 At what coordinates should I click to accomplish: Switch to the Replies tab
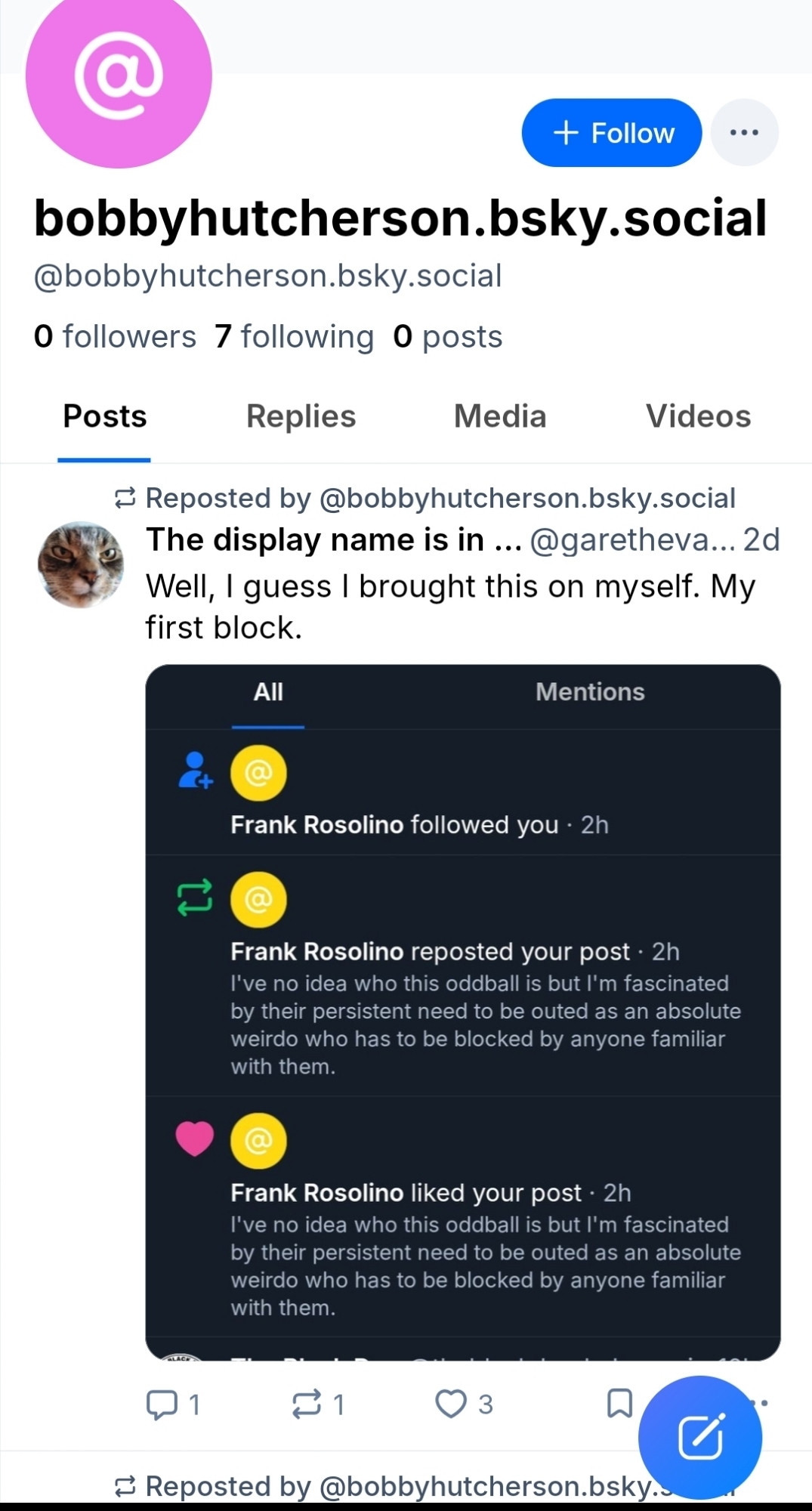(301, 416)
